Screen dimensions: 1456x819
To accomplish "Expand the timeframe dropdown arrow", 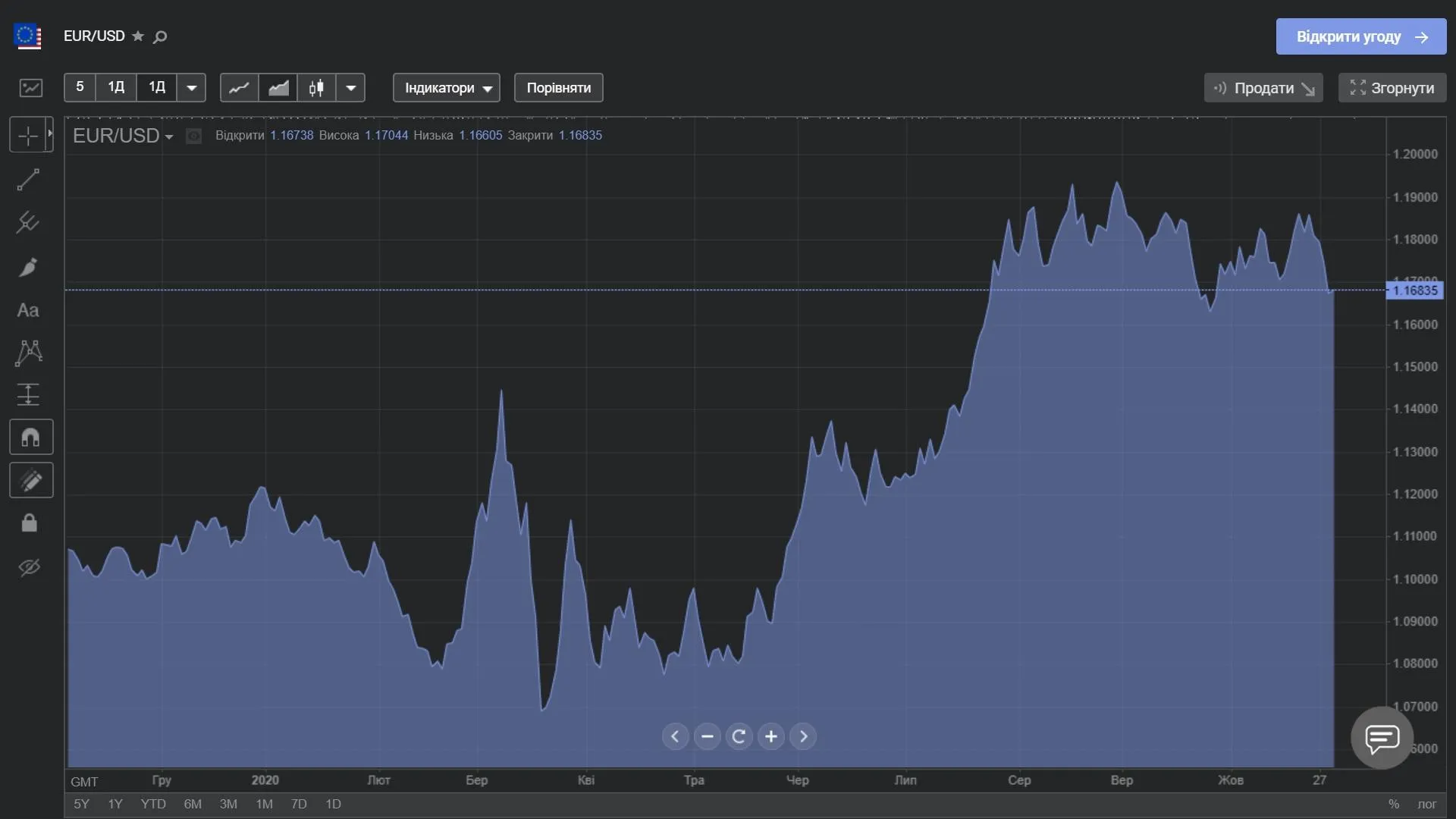I will (x=192, y=88).
